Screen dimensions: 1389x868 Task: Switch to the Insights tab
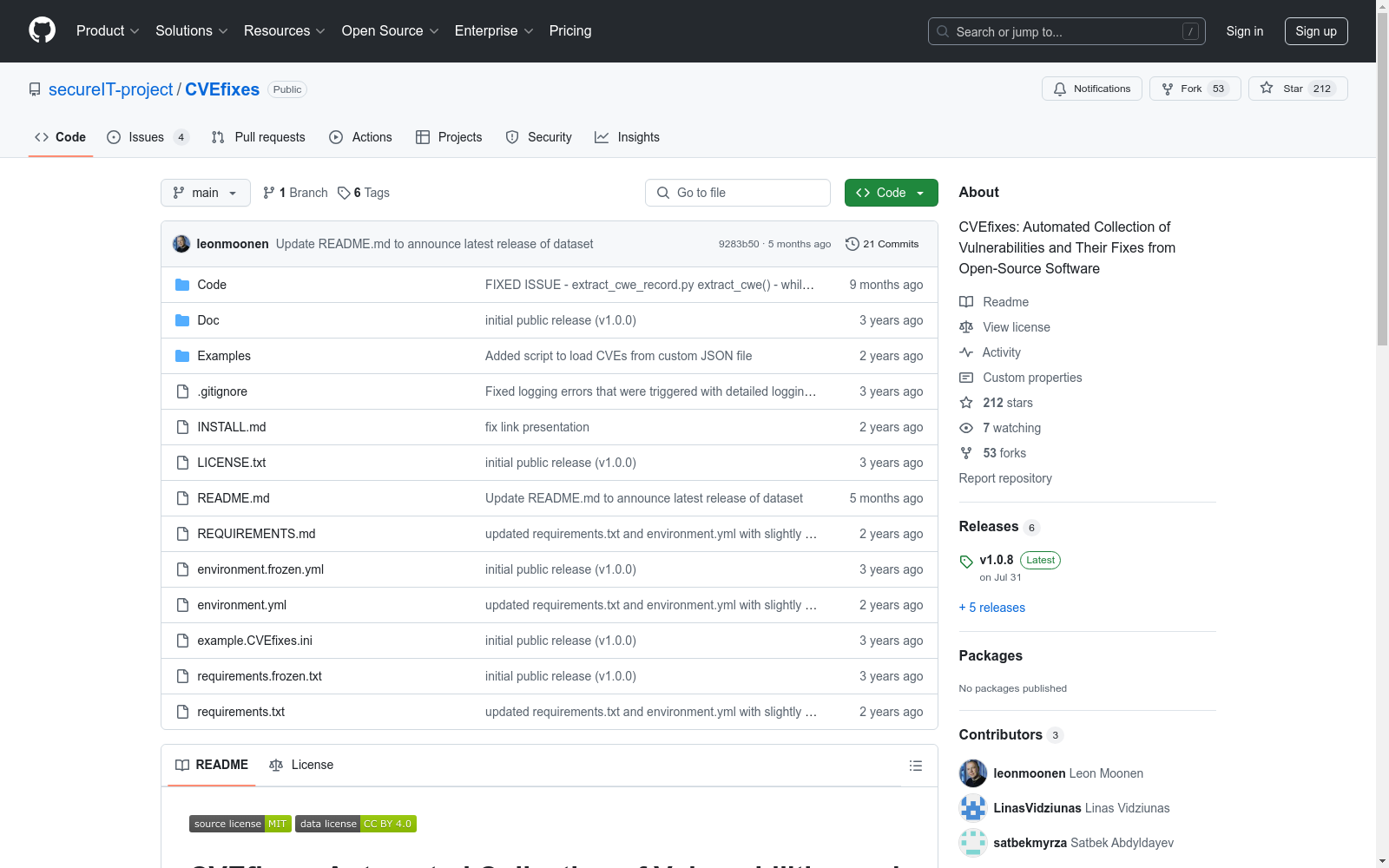(x=627, y=137)
